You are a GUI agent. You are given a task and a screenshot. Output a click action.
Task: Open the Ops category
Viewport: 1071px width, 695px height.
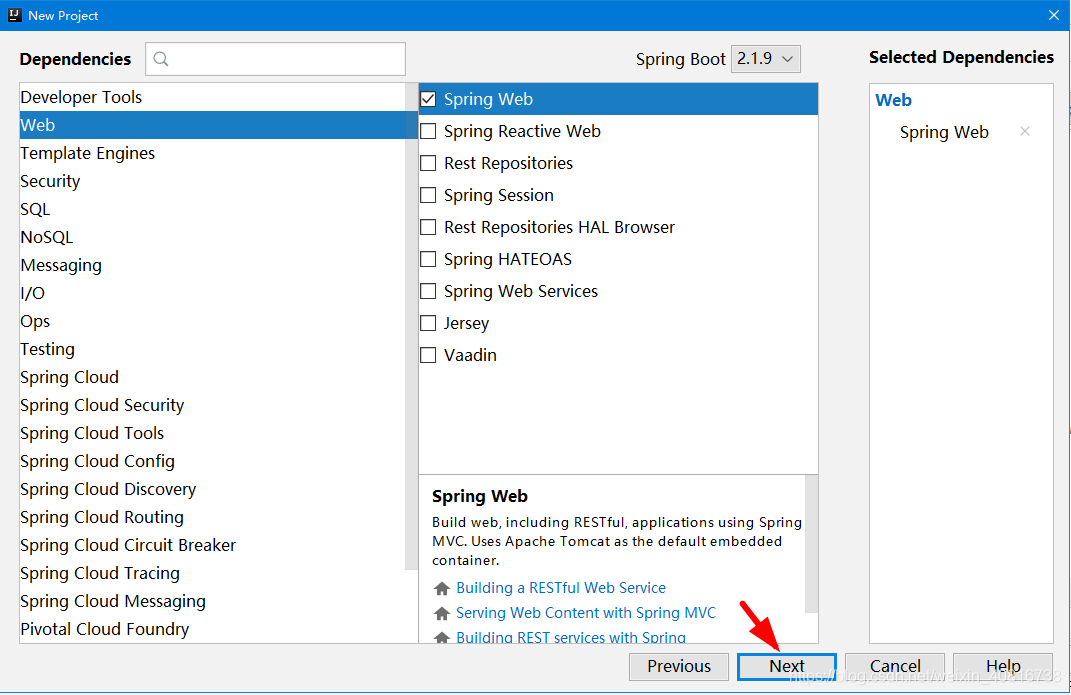tap(212, 321)
